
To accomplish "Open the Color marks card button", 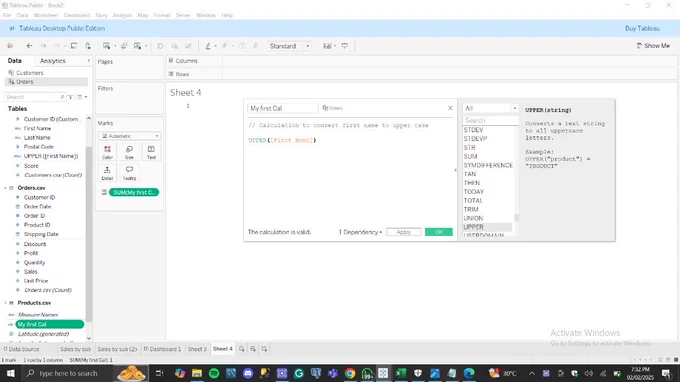I will click(107, 152).
